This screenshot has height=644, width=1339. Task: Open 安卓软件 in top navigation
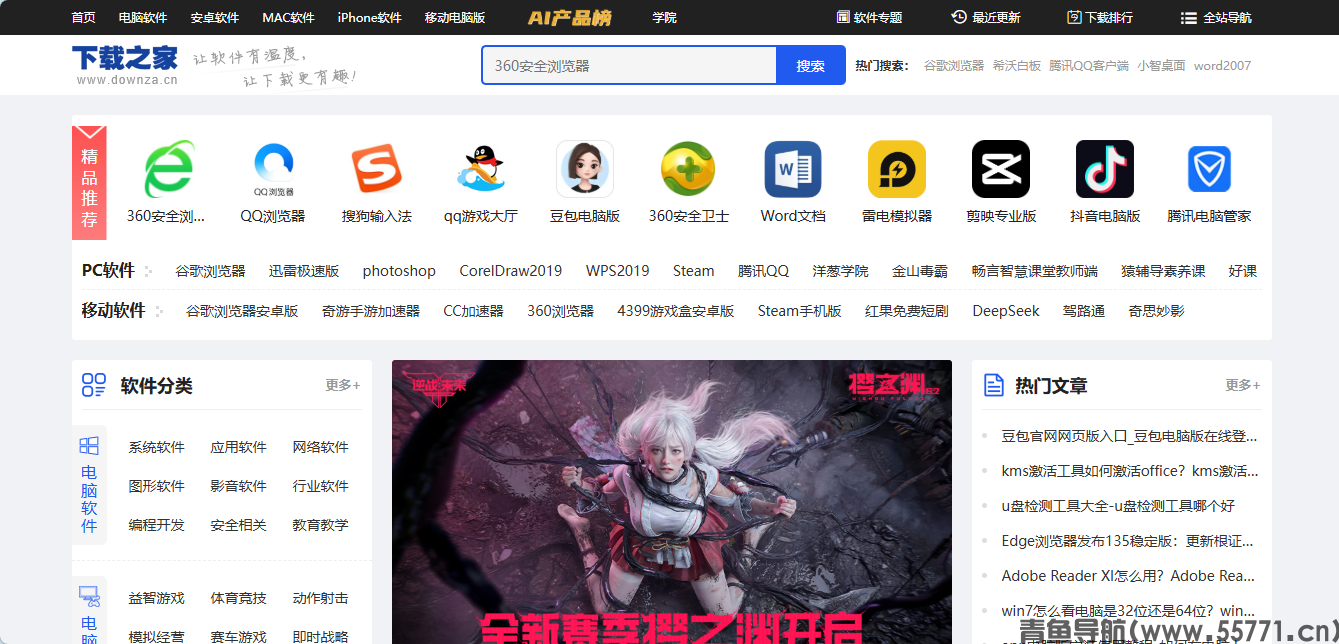215,17
